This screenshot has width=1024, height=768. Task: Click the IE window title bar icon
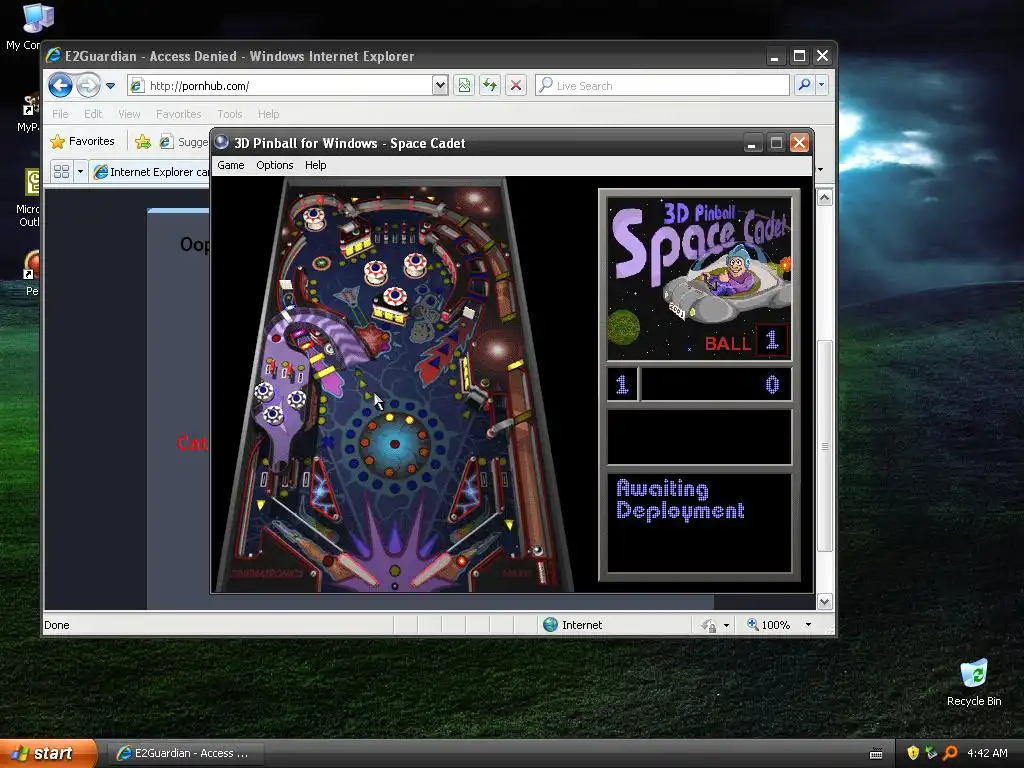tap(54, 56)
